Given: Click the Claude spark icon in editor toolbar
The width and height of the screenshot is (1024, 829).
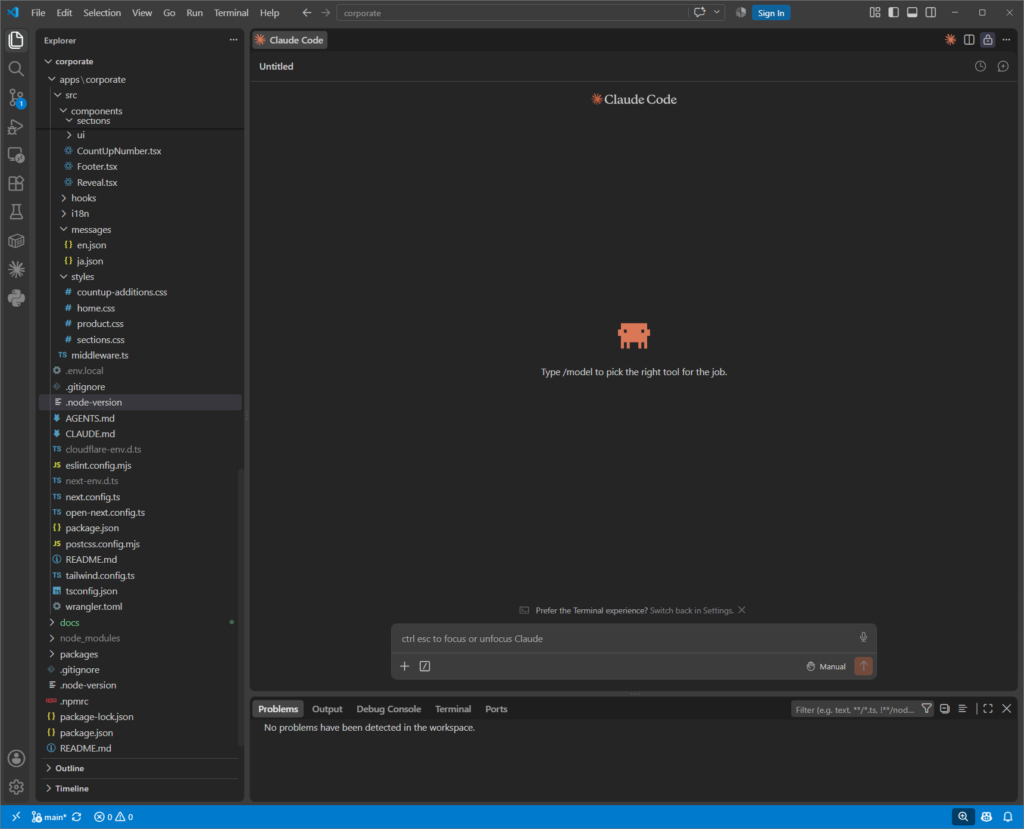Looking at the screenshot, I should (950, 40).
